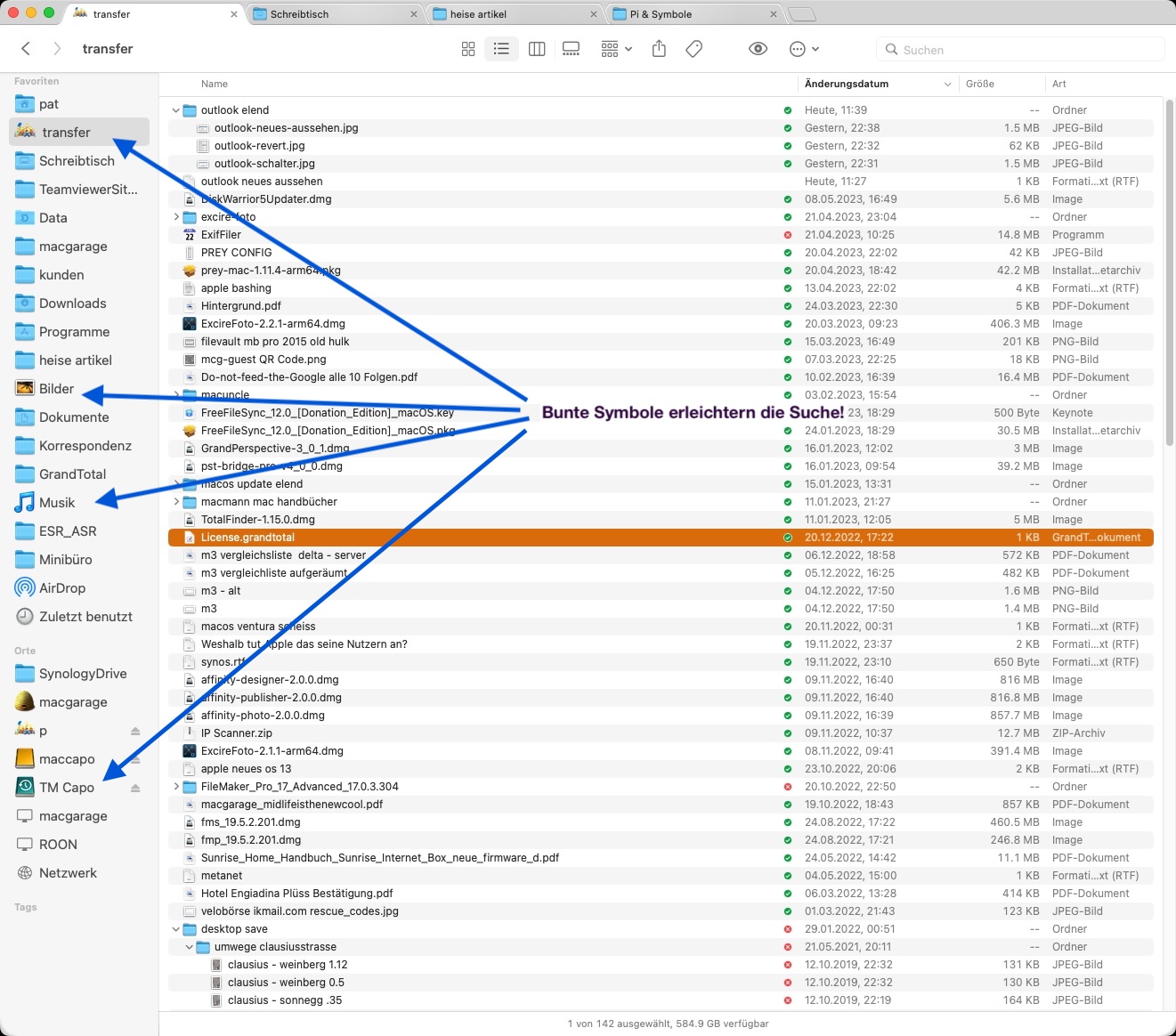
Task: Switch to icon grid view
Action: [468, 49]
